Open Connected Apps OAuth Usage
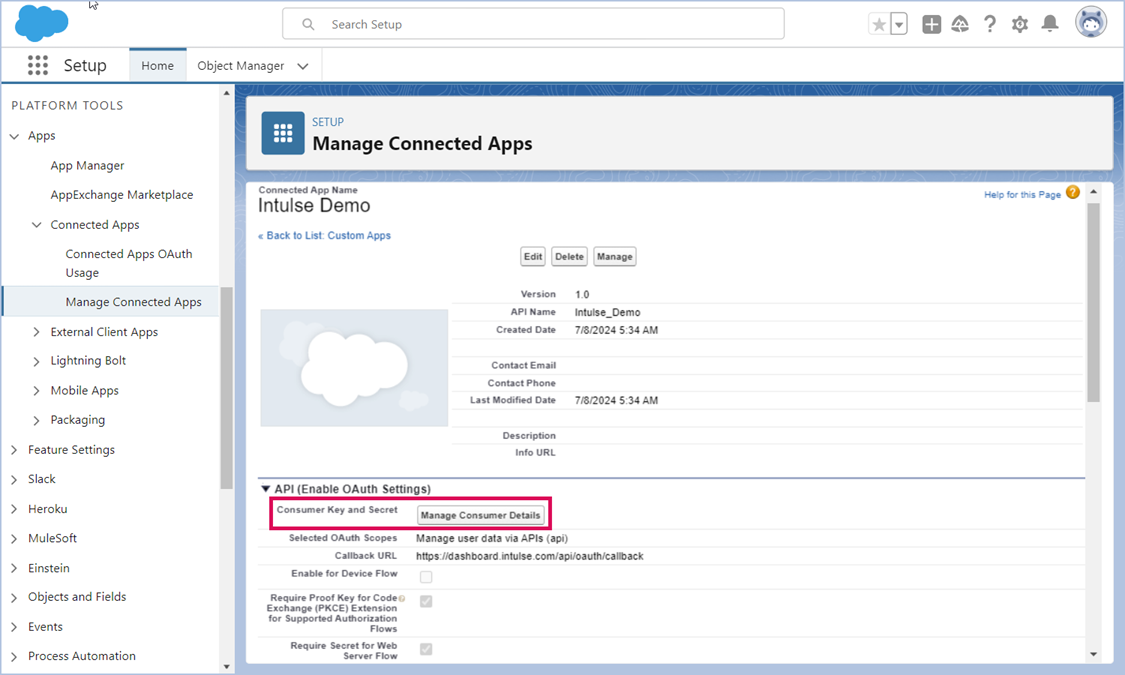The width and height of the screenshot is (1125, 675). [128, 263]
